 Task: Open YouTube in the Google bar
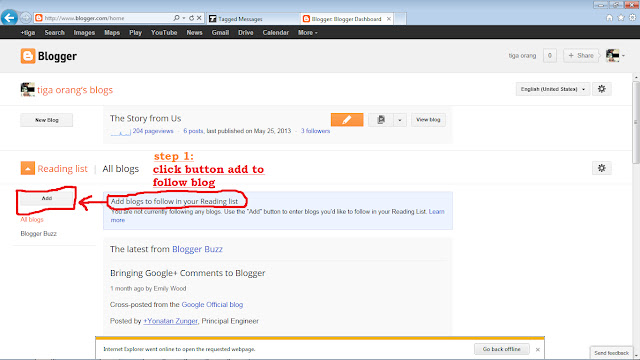[x=164, y=33]
